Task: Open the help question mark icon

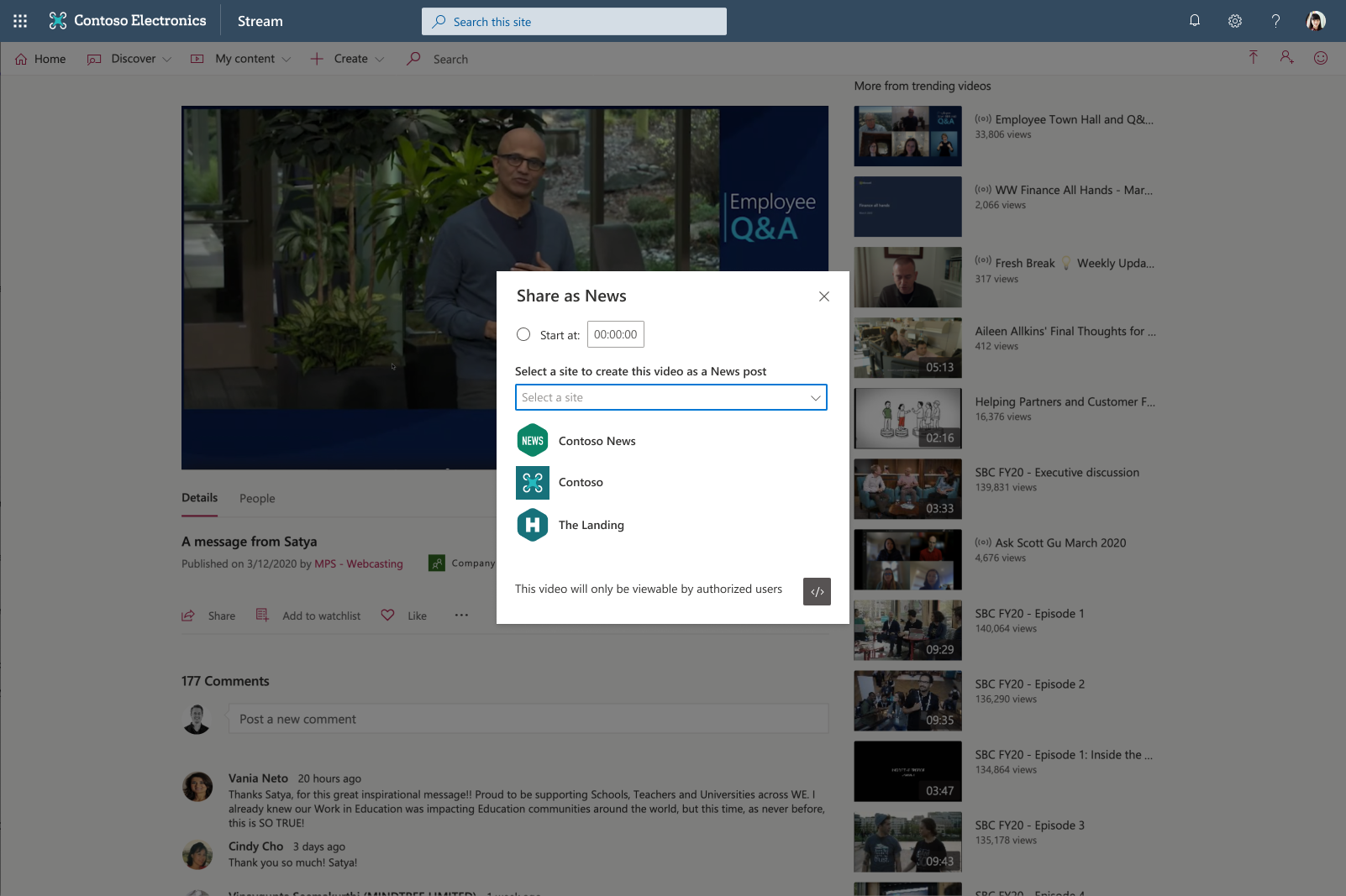Action: pos(1275,21)
